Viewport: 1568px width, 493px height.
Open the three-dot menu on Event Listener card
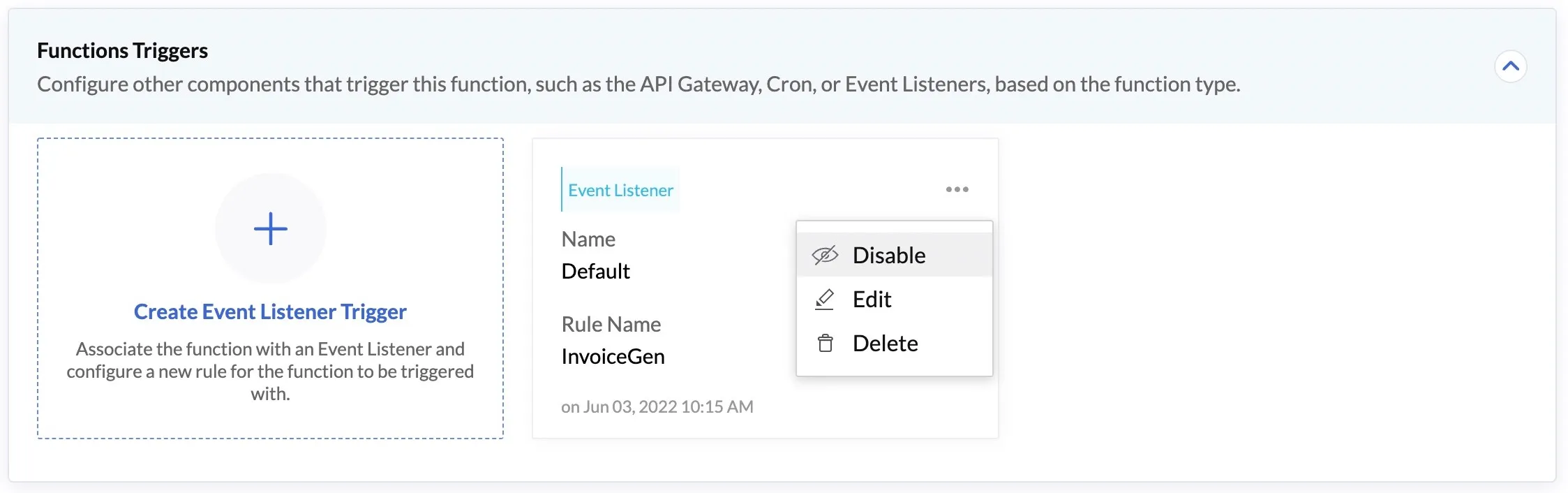957,189
